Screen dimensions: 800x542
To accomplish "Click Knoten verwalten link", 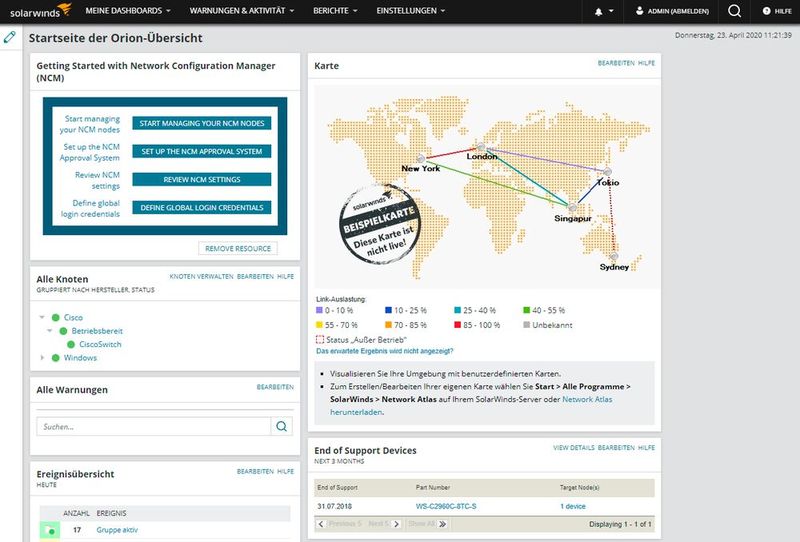I will (201, 277).
